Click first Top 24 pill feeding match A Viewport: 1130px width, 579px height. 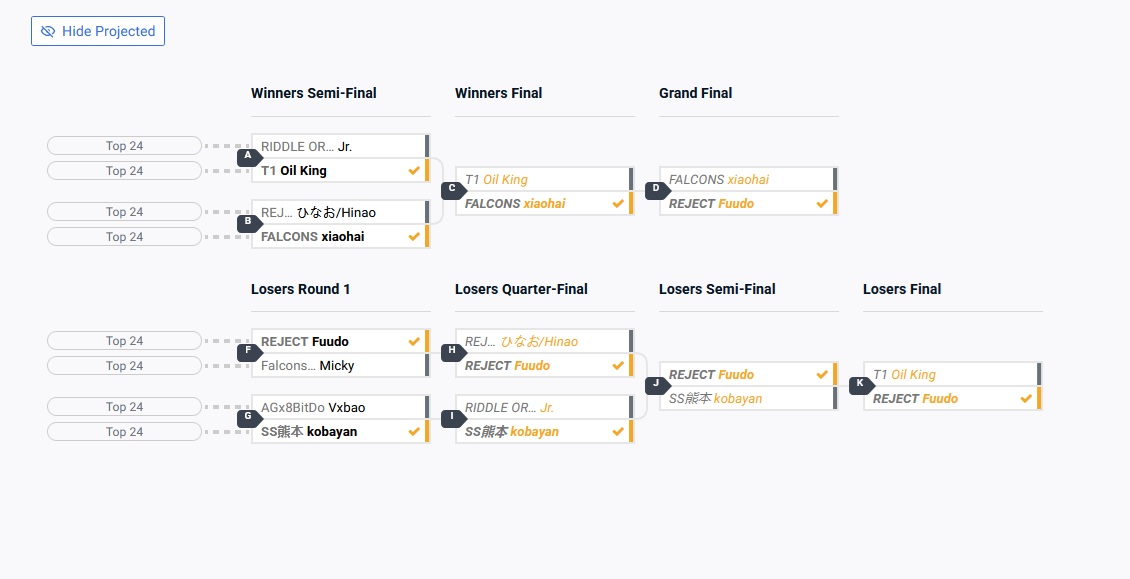coord(125,146)
